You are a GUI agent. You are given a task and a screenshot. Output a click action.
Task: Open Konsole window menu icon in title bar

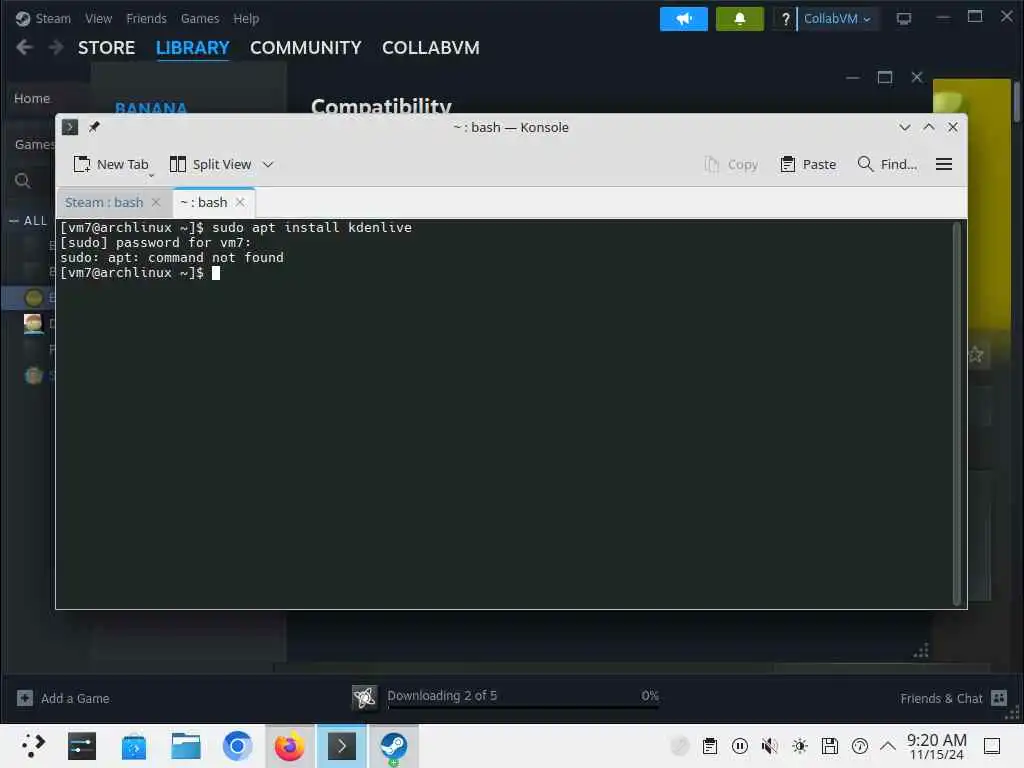[x=70, y=127]
